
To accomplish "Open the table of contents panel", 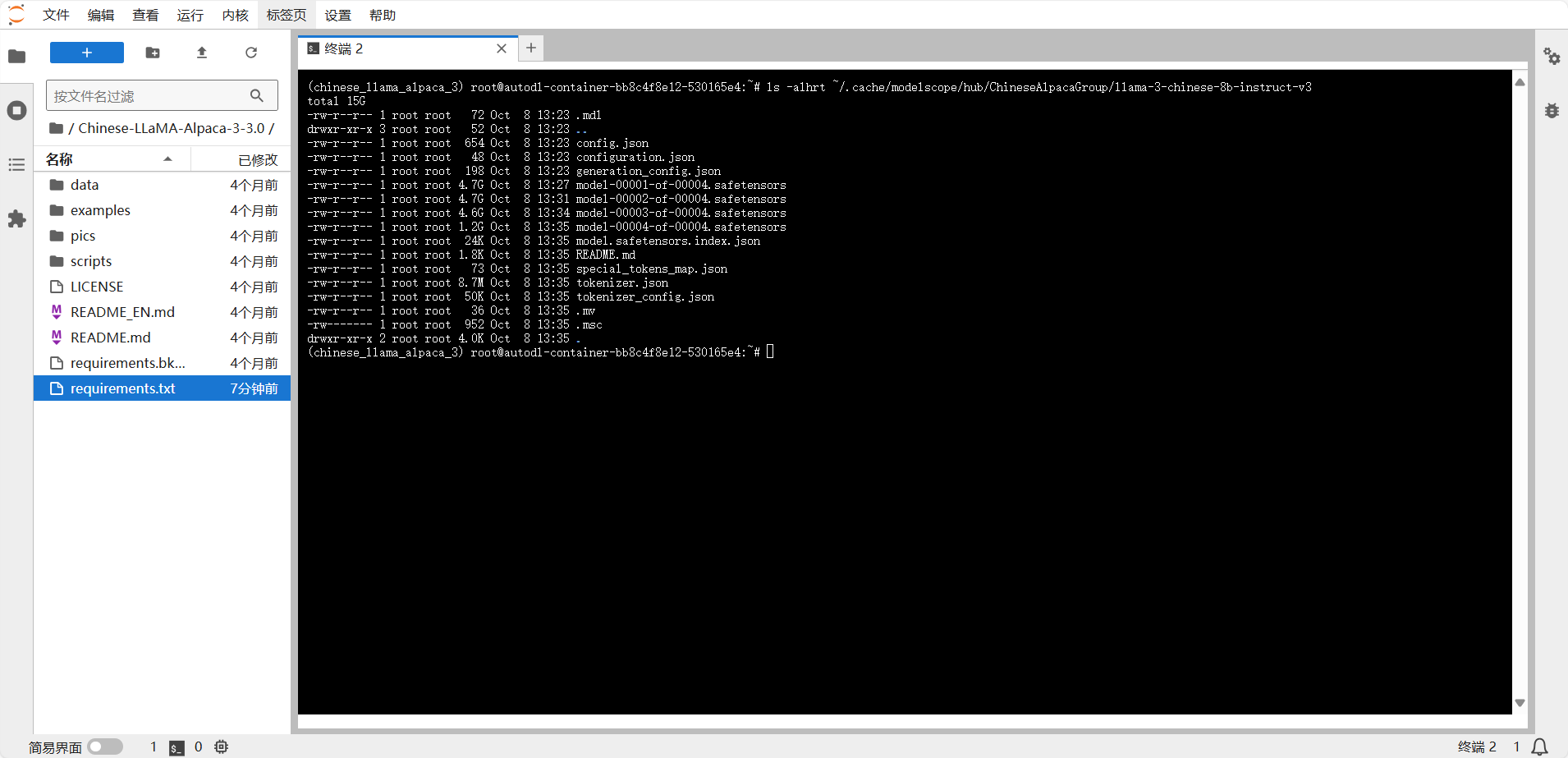I will pyautogui.click(x=16, y=165).
